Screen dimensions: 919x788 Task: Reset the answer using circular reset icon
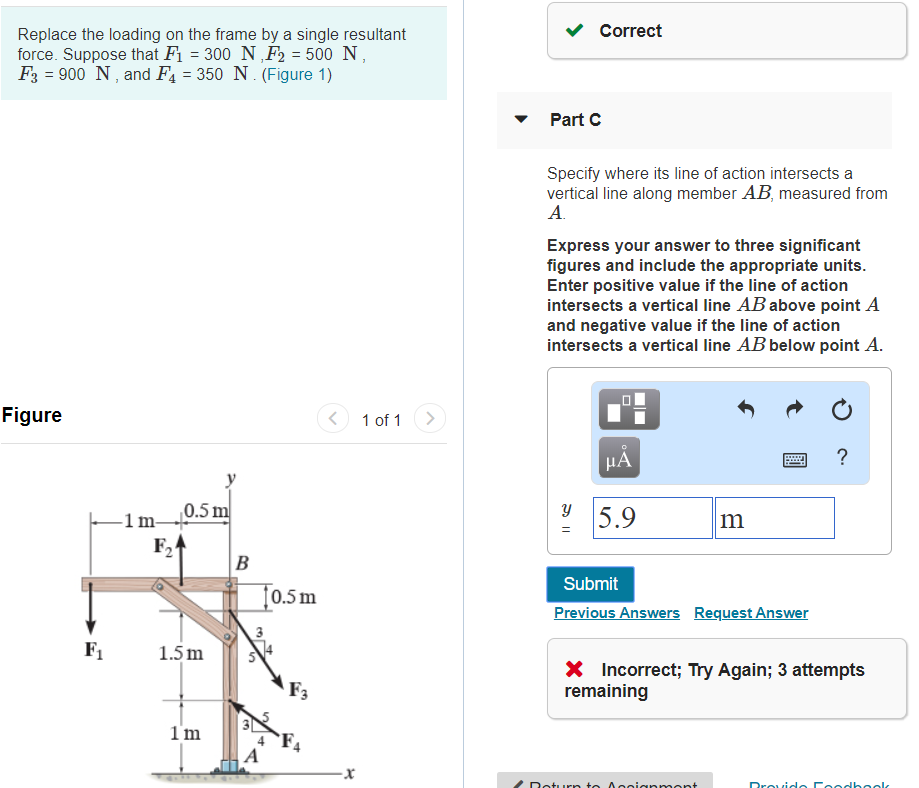pyautogui.click(x=841, y=409)
